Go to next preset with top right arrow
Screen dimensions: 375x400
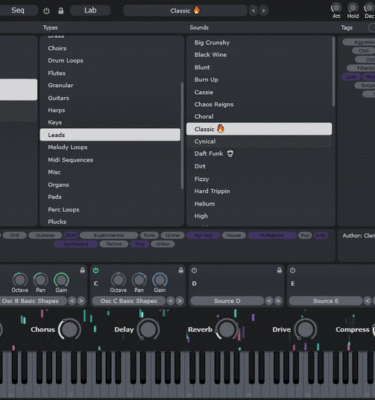(x=264, y=11)
